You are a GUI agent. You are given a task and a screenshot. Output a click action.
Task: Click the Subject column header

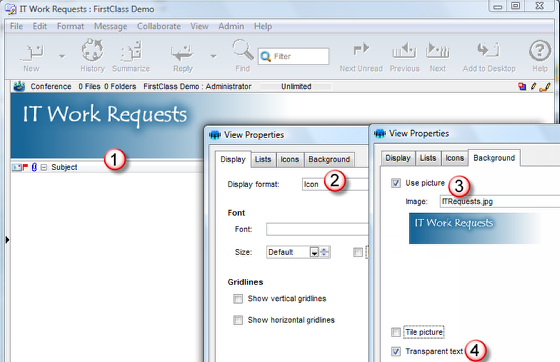tap(64, 167)
